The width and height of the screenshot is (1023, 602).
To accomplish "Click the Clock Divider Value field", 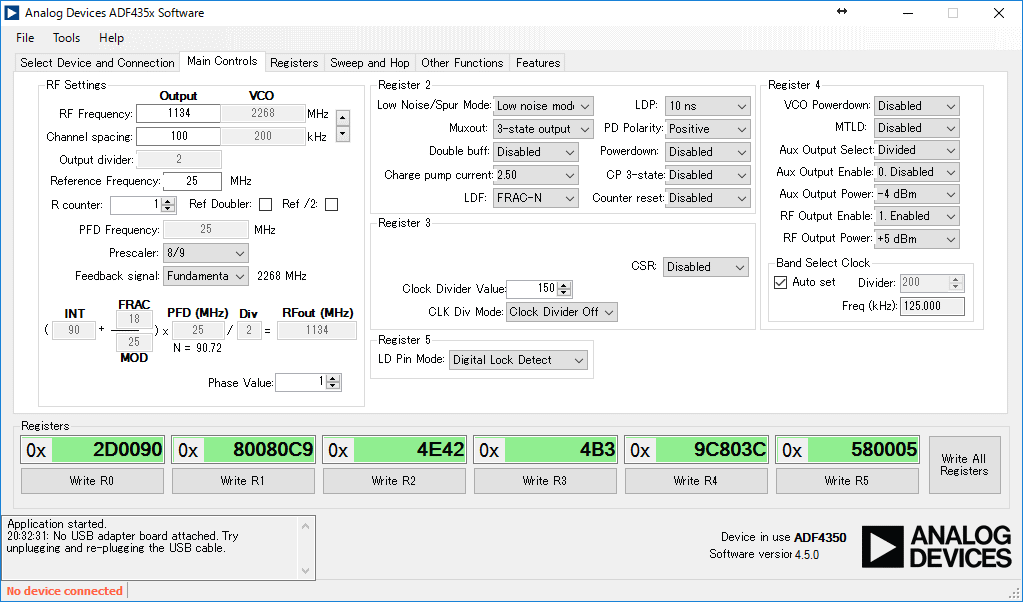I will 532,288.
